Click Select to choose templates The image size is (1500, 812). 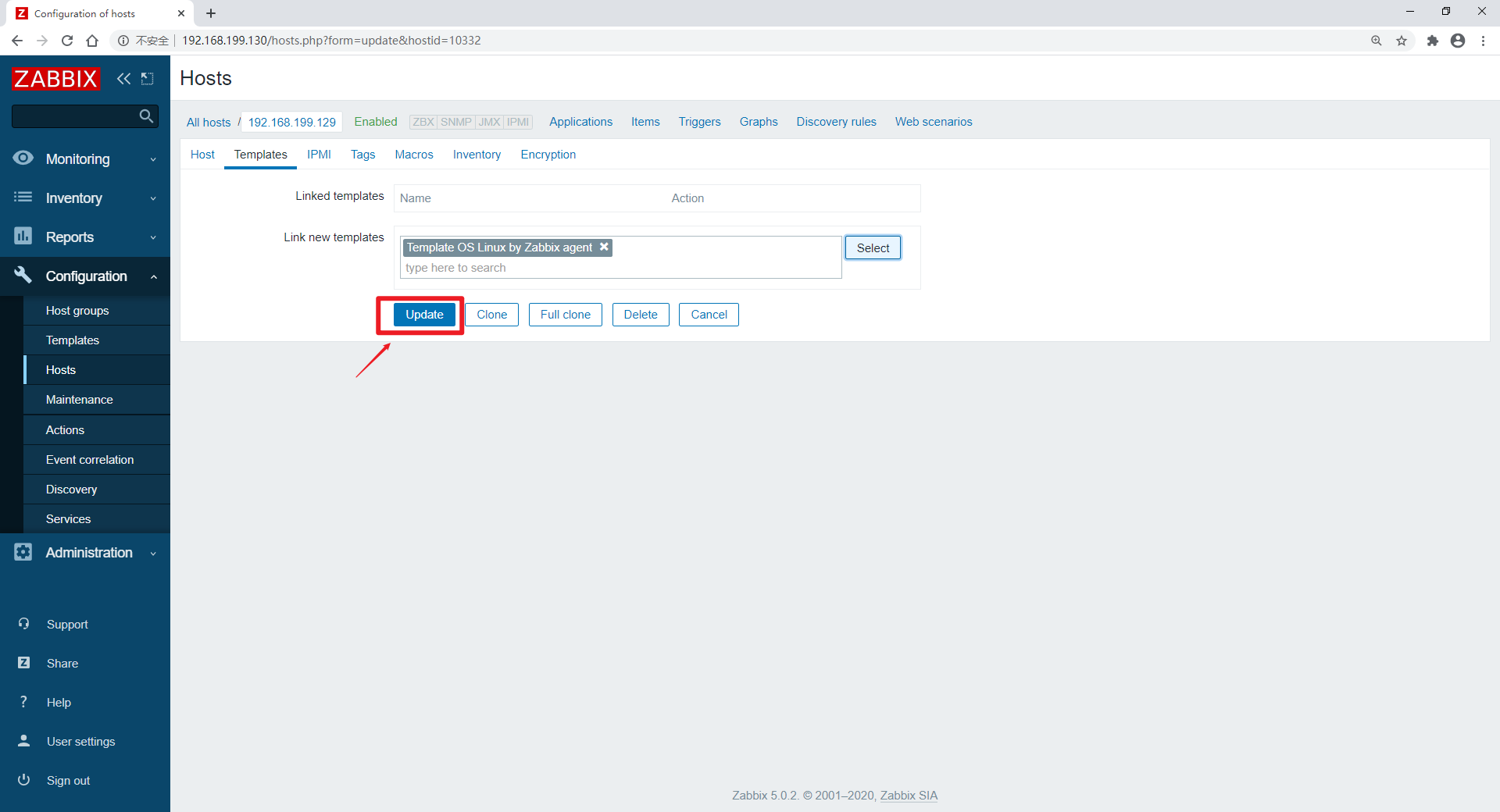[x=873, y=248]
